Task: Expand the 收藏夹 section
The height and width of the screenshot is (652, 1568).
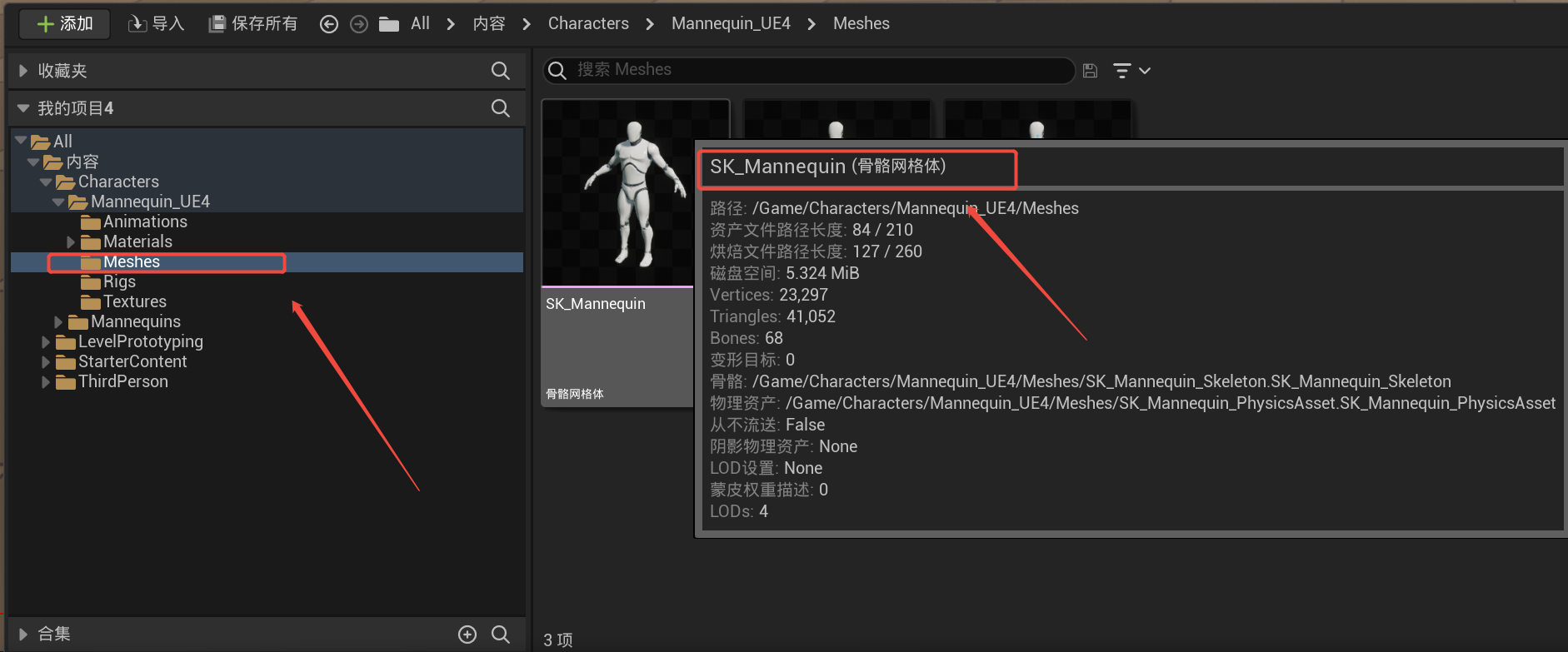Action: [23, 71]
